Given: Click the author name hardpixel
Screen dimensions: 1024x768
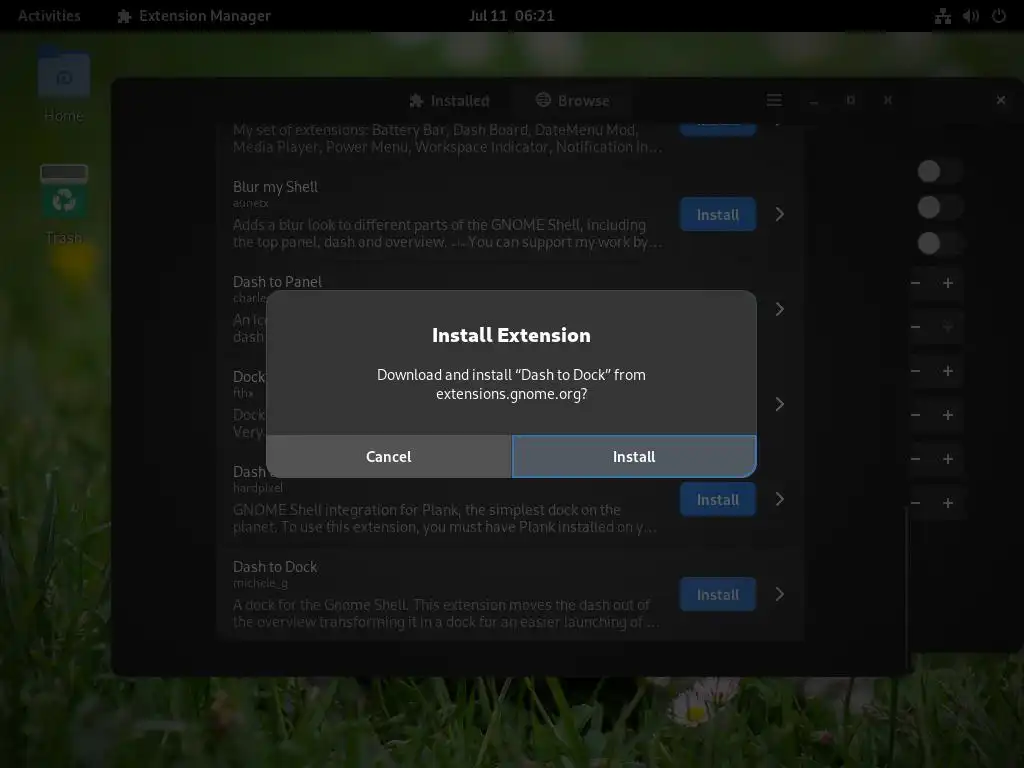Looking at the screenshot, I should pyautogui.click(x=258, y=488).
